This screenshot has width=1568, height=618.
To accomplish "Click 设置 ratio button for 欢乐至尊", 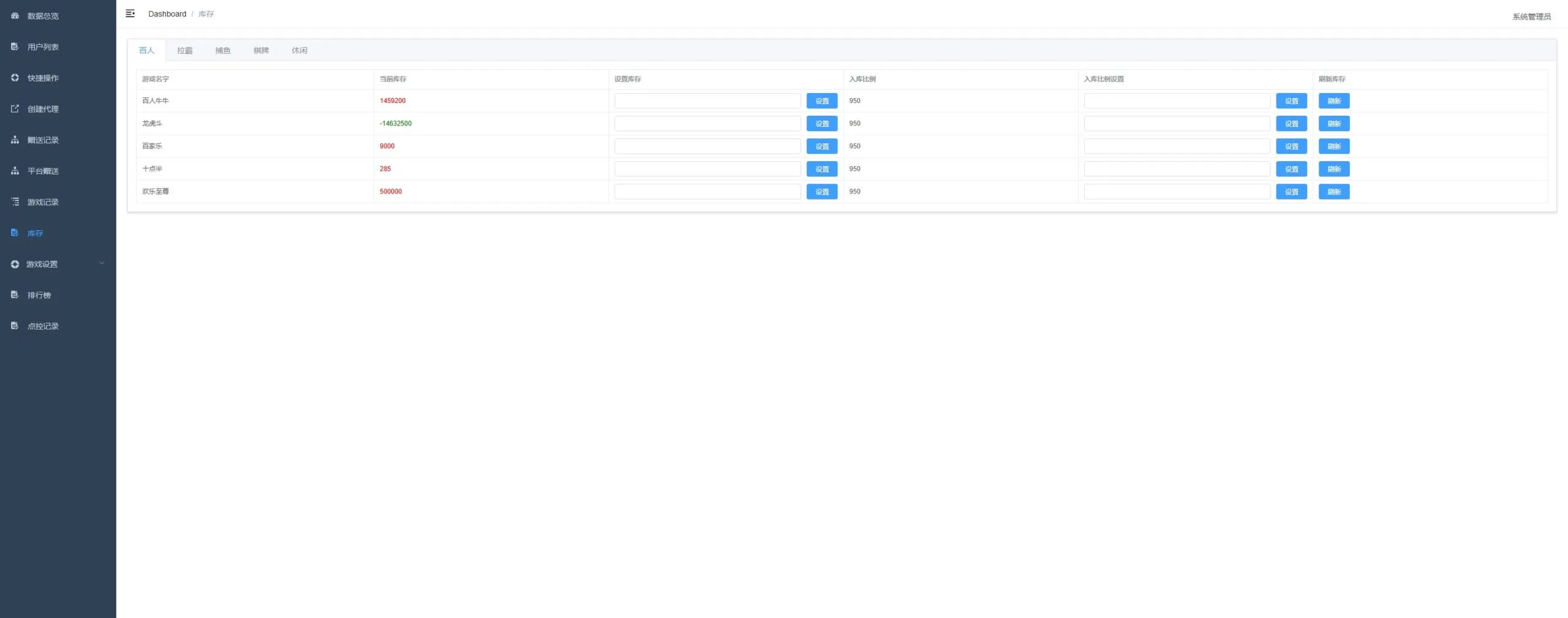I will pos(1291,191).
